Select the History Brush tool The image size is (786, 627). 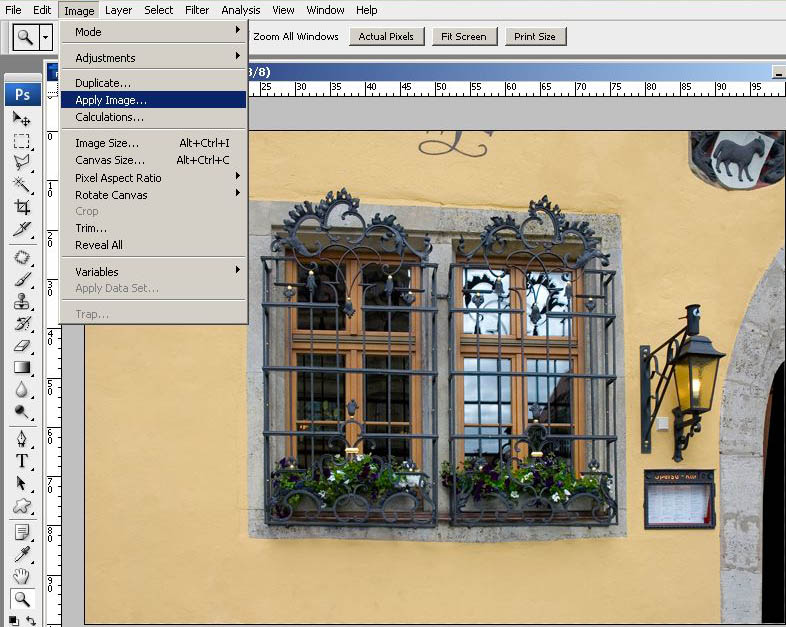tap(21, 323)
